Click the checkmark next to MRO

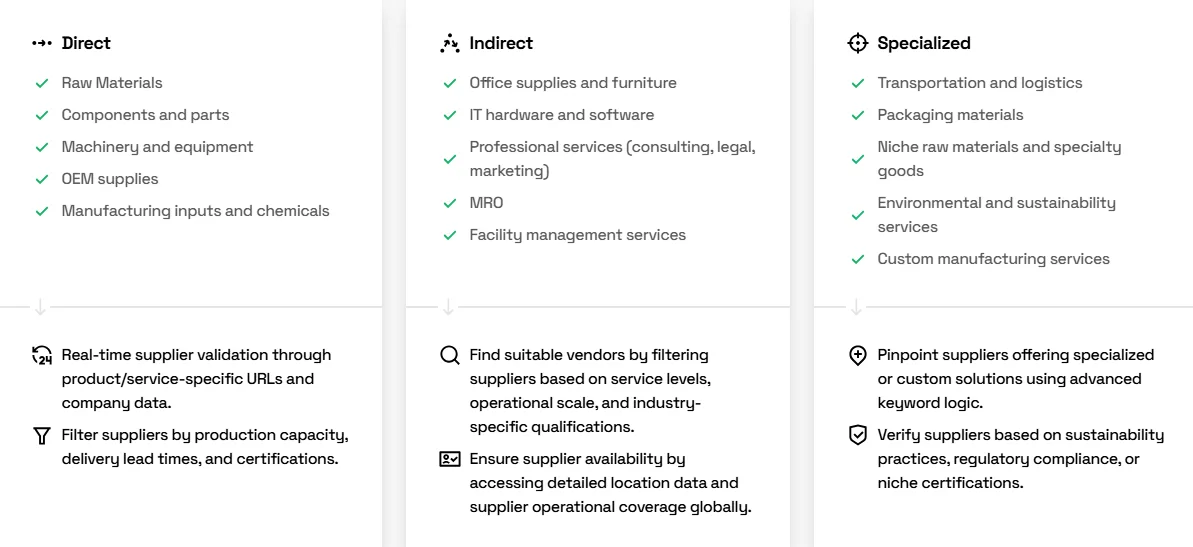click(x=450, y=203)
